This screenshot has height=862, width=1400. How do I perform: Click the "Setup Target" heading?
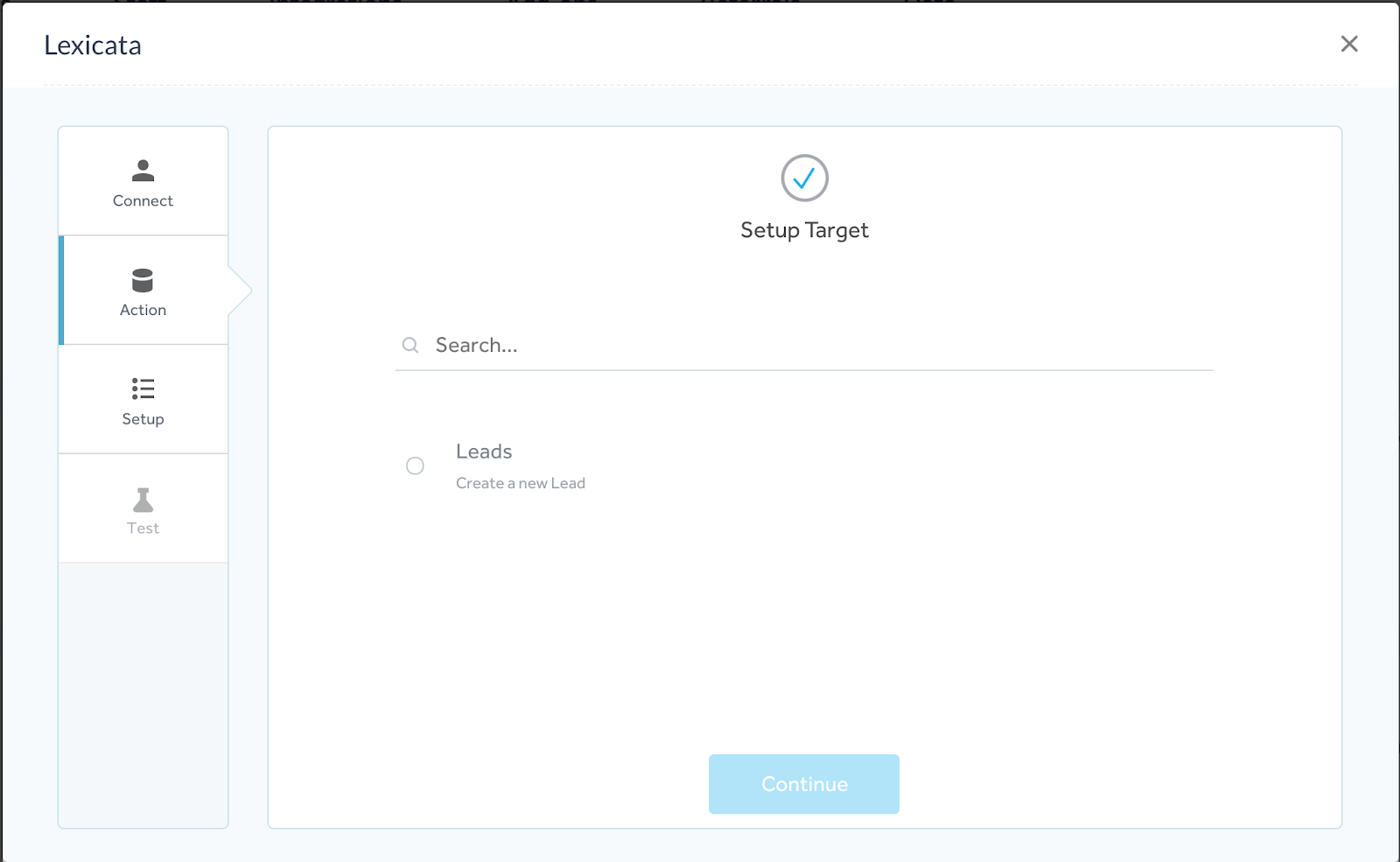point(804,230)
